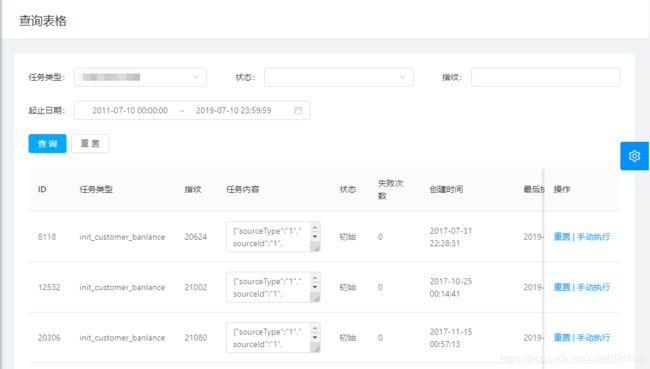Grab resize handle of row 12532 textarea
Screen dimensions: 650x369
(315, 298)
